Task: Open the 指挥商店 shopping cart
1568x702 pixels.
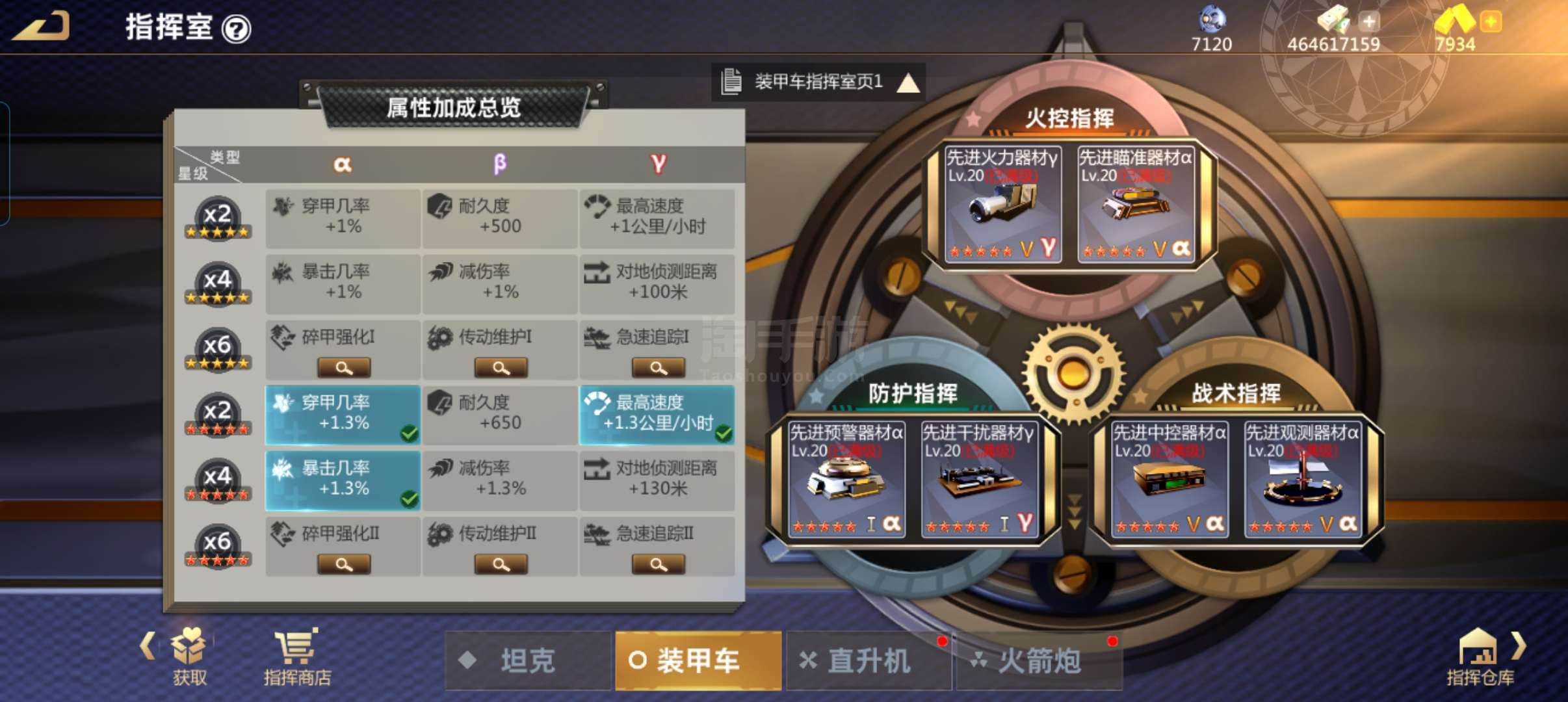Action: (x=297, y=656)
